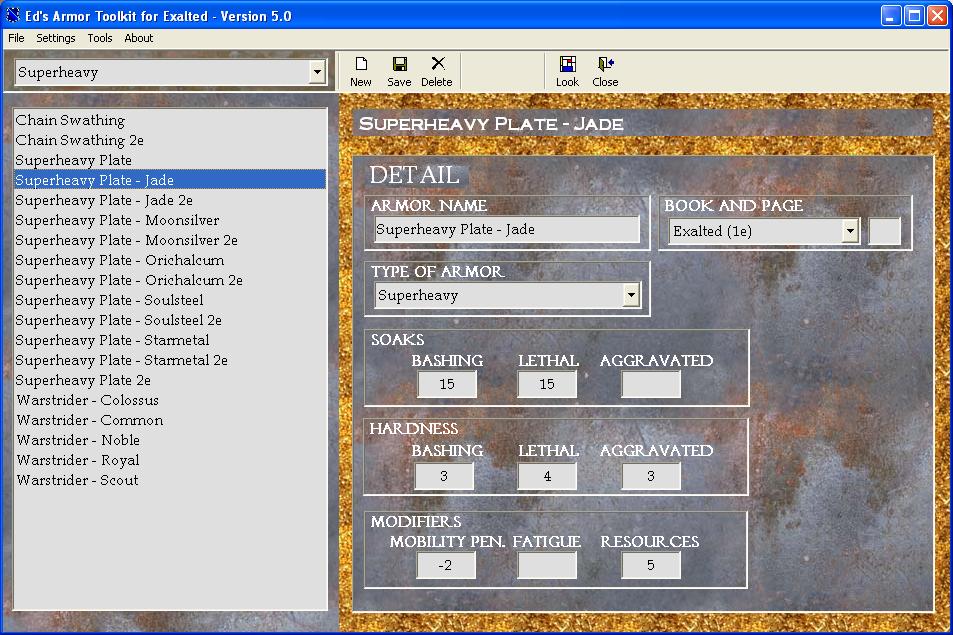953x635 pixels.
Task: Select Superheavy Plate - Soulsteel 2e
Action: tap(170, 320)
